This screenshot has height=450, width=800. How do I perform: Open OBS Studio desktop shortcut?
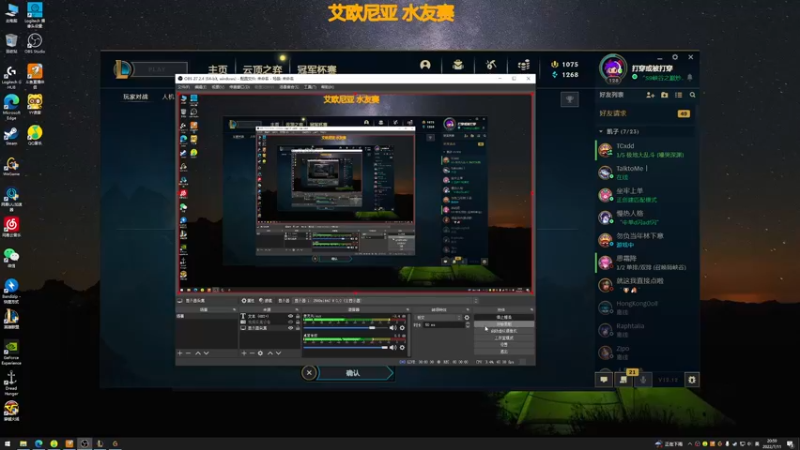(x=35, y=43)
